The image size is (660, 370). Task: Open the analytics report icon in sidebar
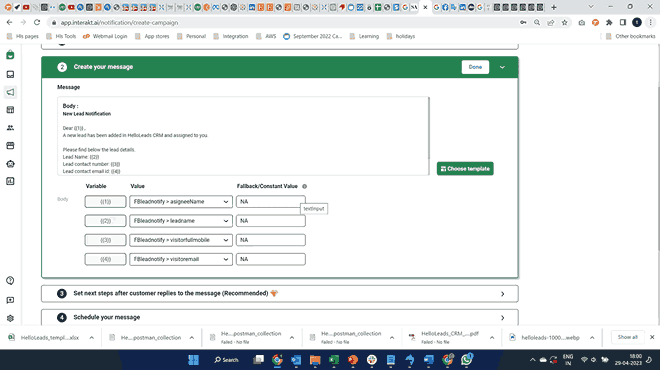point(11,181)
